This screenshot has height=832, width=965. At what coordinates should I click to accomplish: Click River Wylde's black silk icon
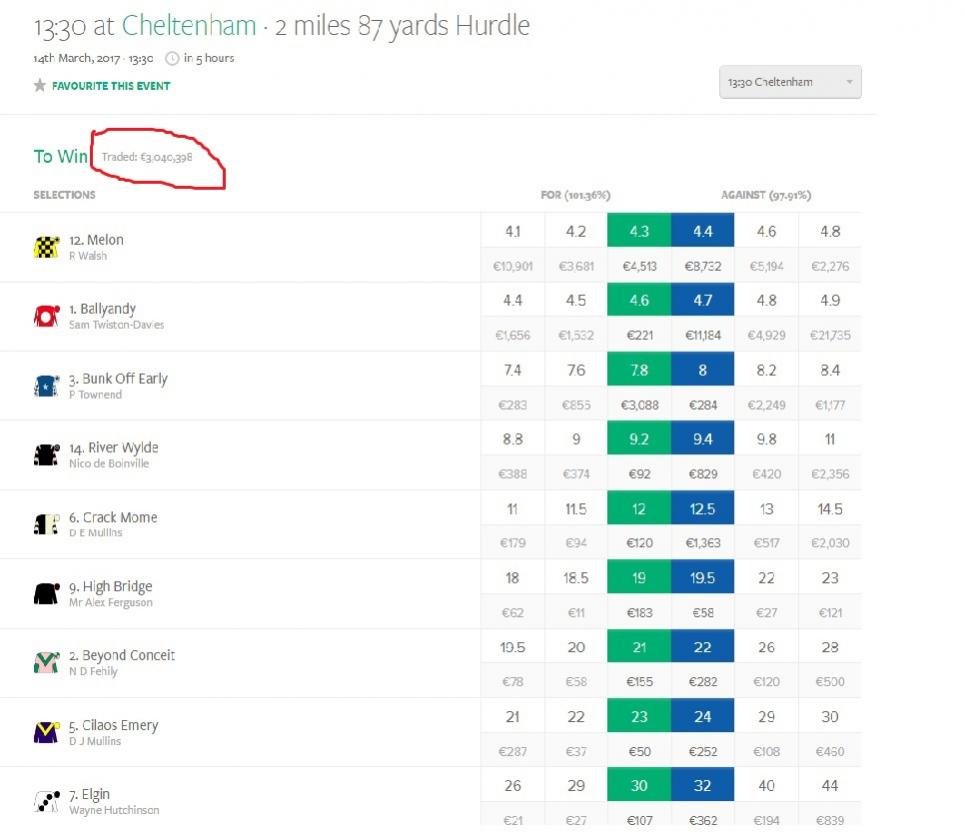point(47,455)
